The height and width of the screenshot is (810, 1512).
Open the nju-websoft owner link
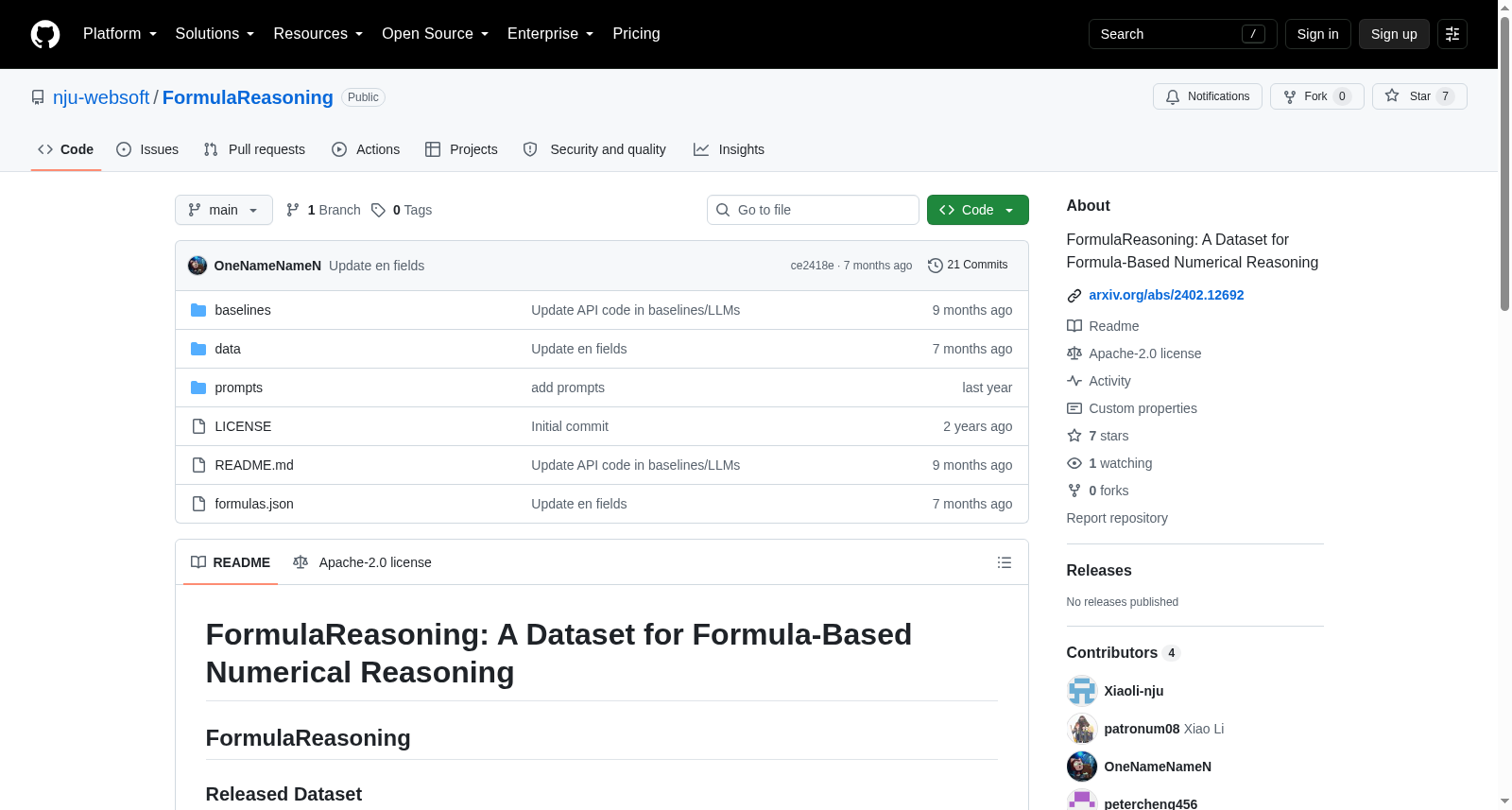pos(101,97)
